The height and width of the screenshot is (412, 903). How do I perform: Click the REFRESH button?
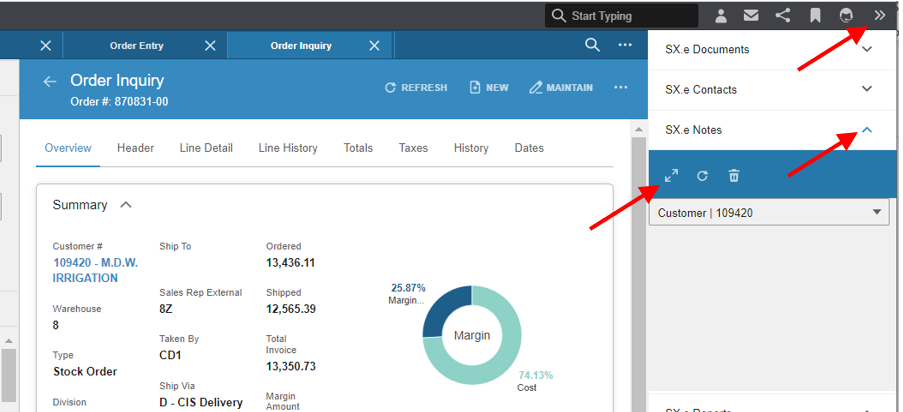416,88
